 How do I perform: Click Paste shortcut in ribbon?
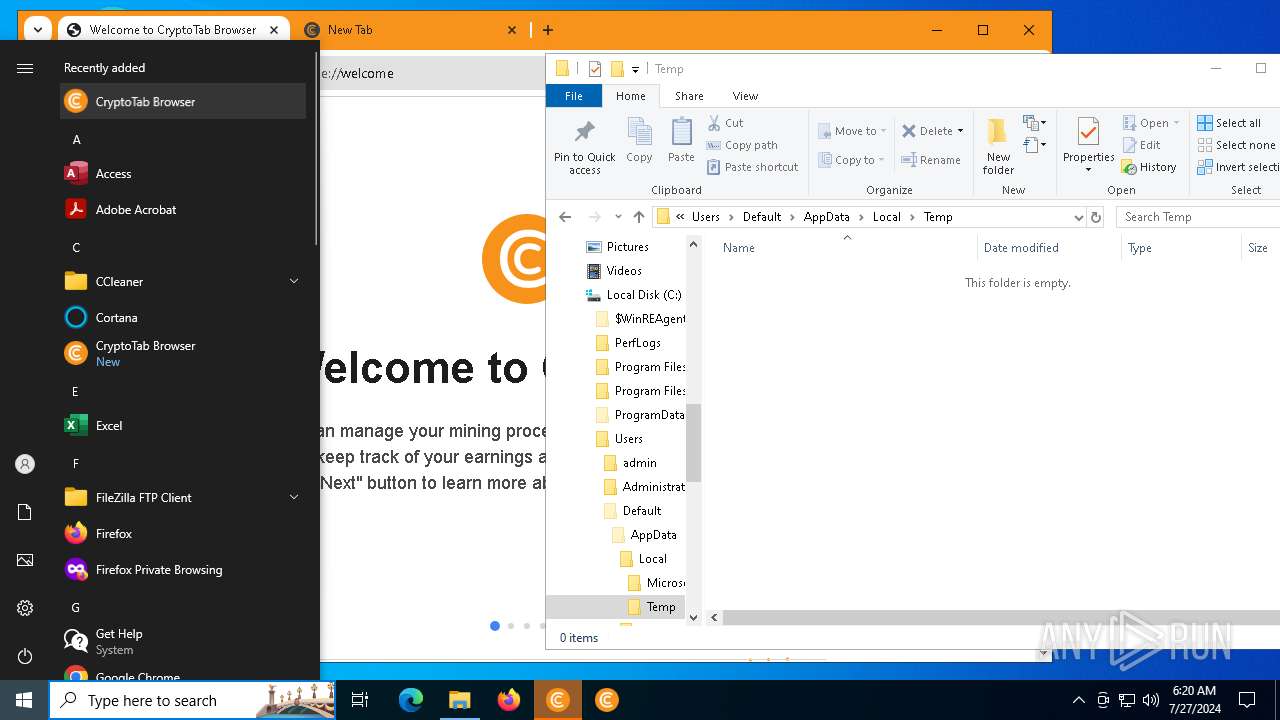[x=752, y=167]
